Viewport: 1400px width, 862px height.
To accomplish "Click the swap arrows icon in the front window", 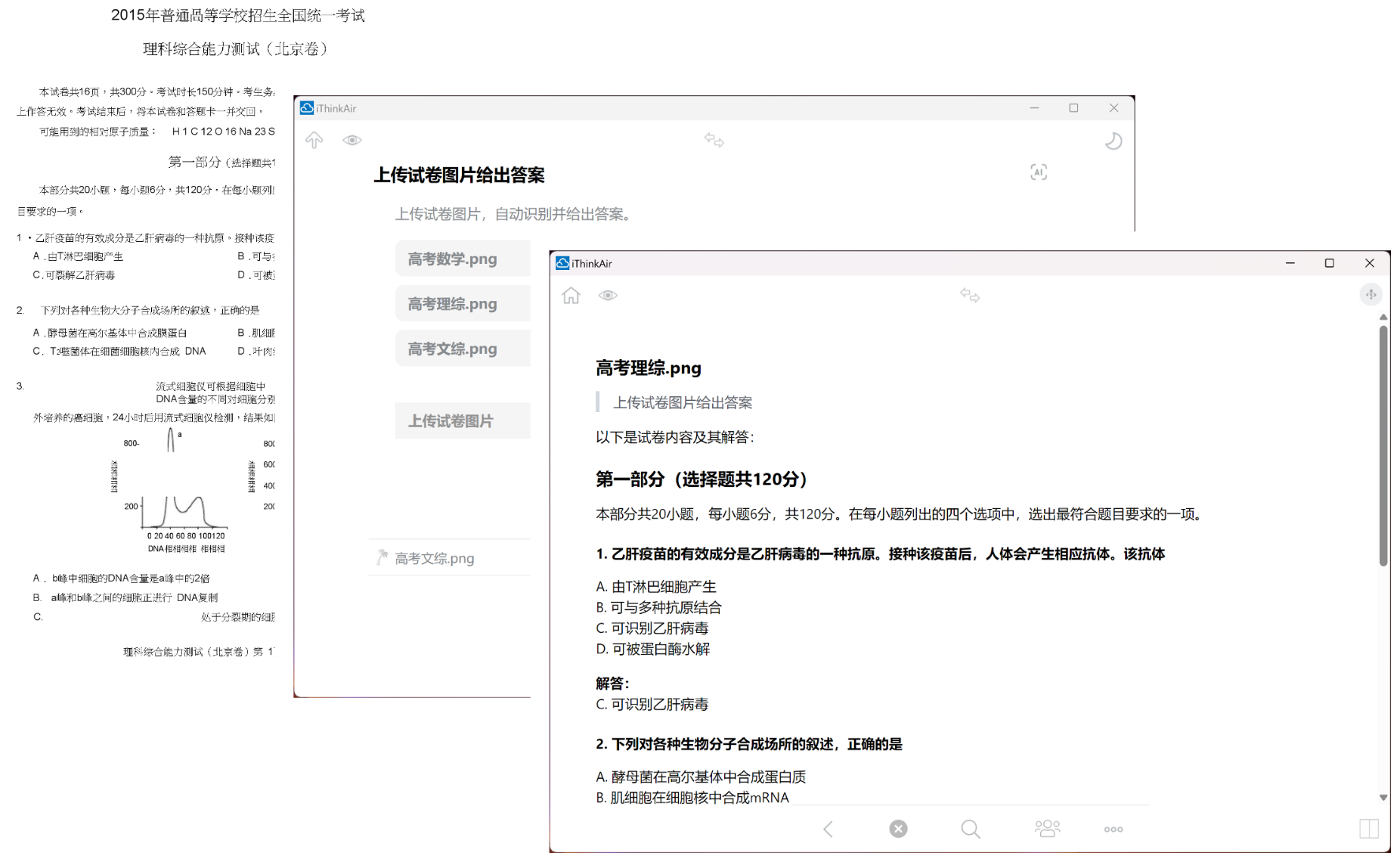I will click(969, 296).
